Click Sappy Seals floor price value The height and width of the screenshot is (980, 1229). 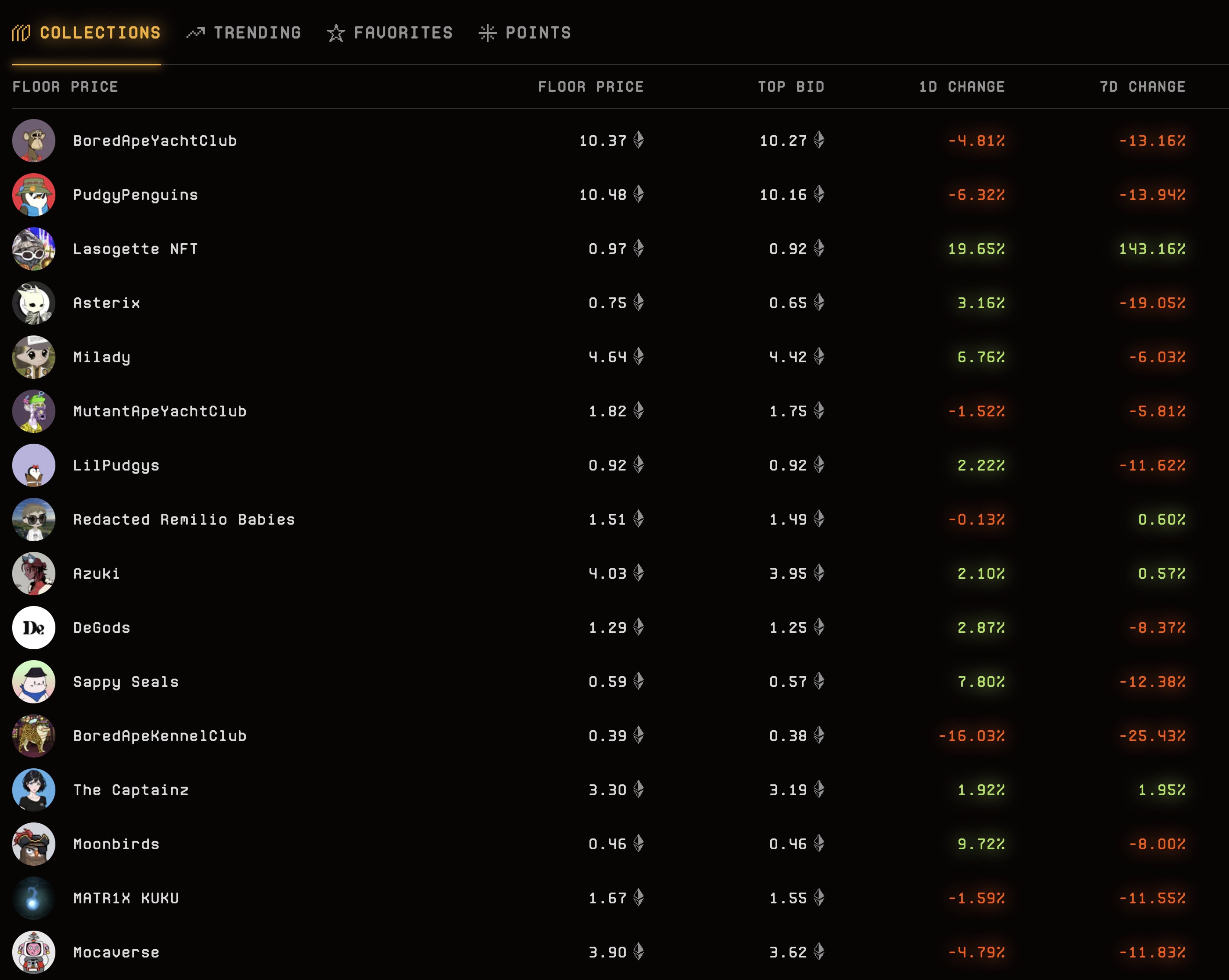coord(607,682)
